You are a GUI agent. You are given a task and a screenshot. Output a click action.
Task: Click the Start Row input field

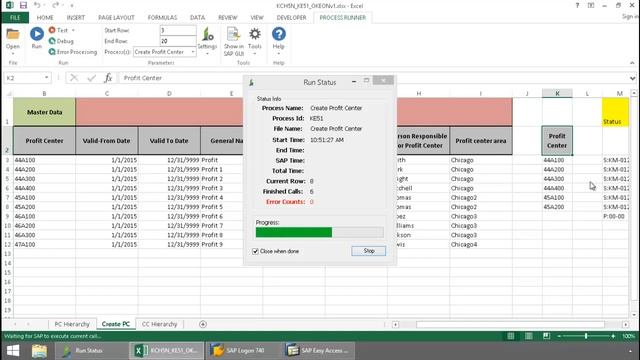(x=178, y=30)
